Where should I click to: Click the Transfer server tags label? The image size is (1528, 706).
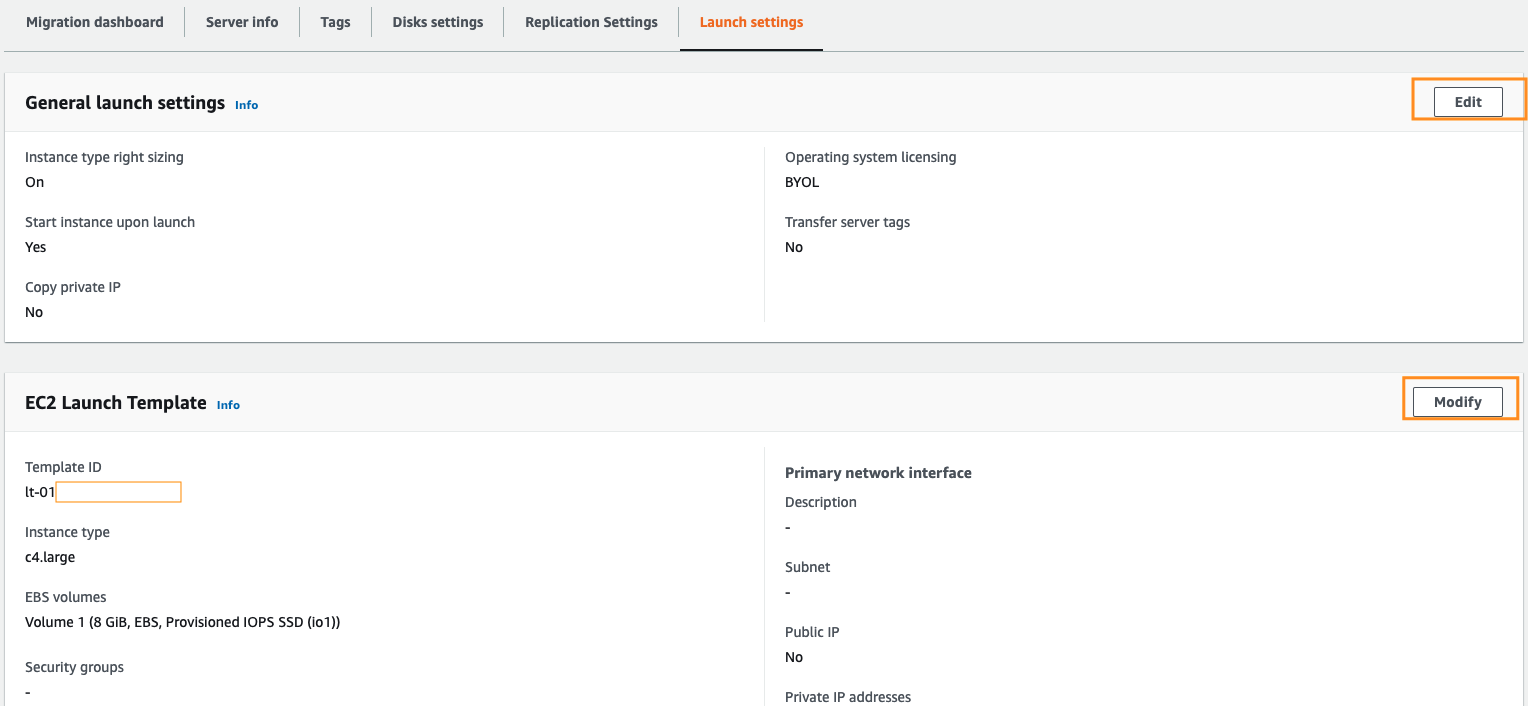tap(847, 222)
